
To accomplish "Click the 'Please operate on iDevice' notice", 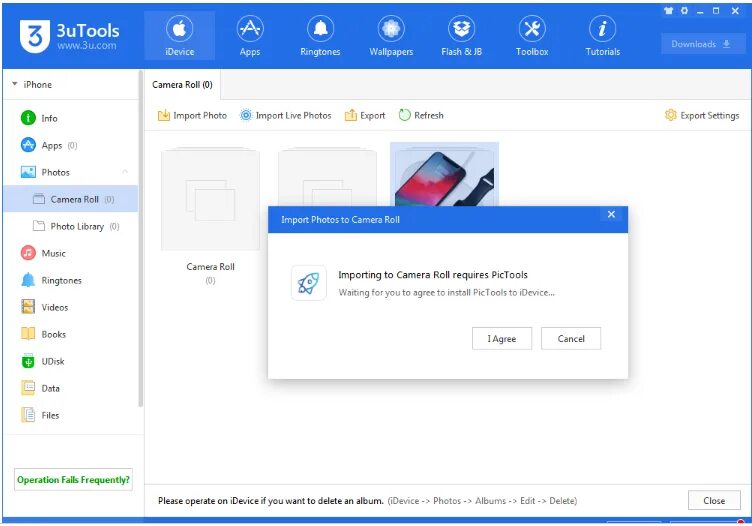I will click(x=271, y=501).
